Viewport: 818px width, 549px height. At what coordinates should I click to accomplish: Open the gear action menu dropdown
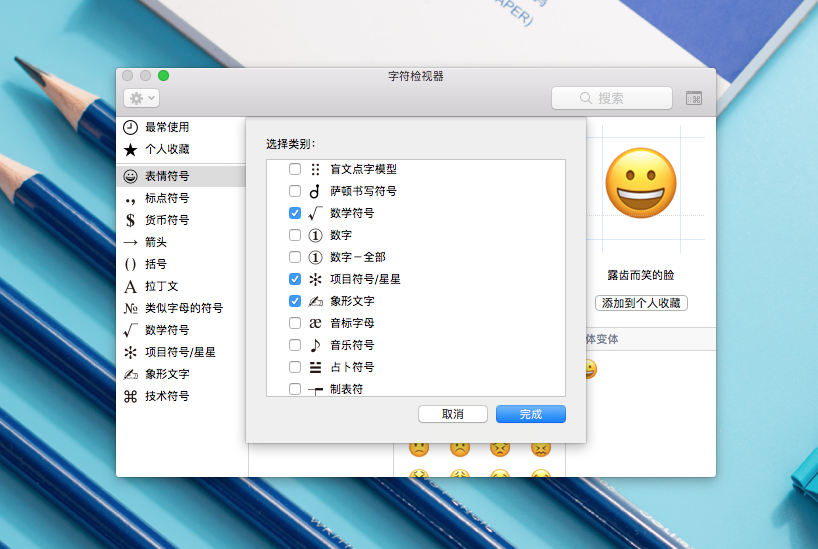[x=141, y=98]
